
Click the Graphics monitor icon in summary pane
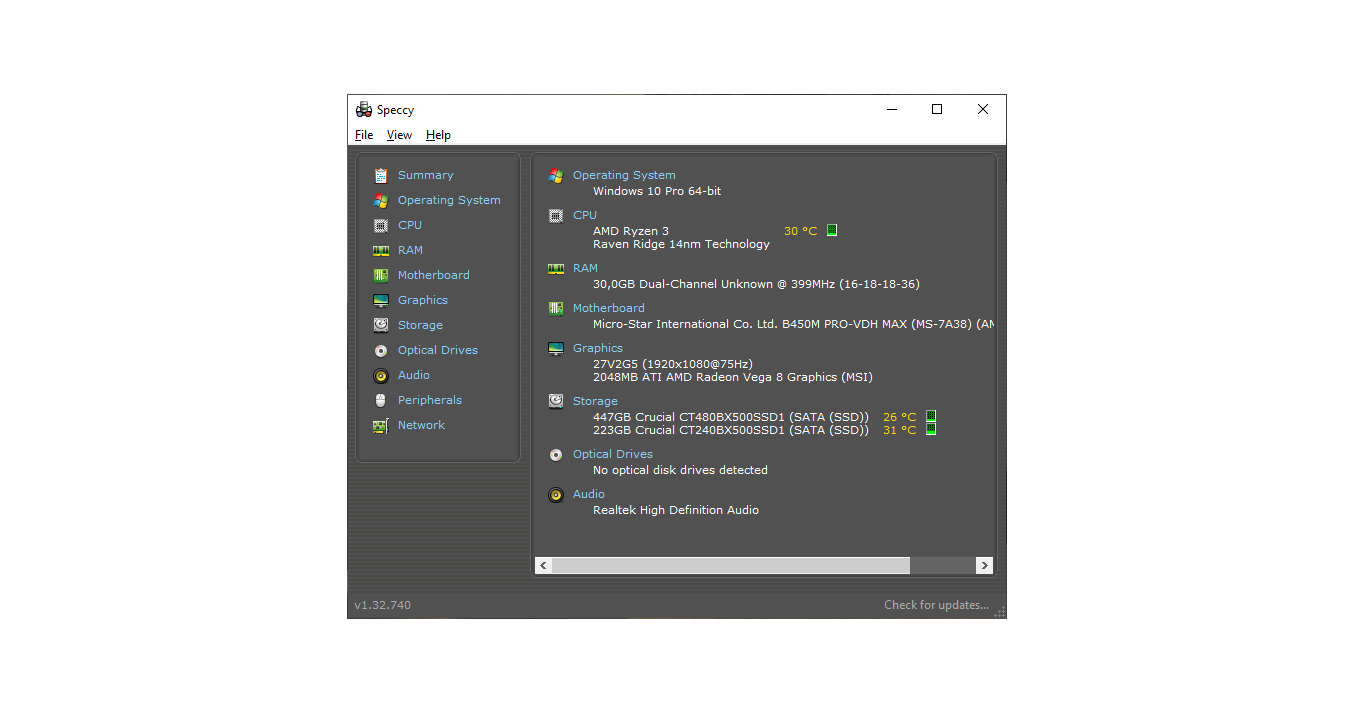click(556, 348)
